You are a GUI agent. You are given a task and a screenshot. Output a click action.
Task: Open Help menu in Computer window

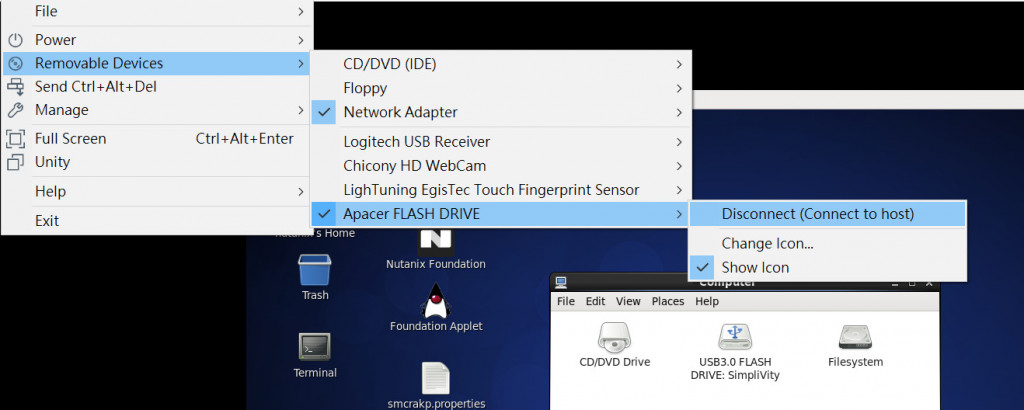[707, 301]
